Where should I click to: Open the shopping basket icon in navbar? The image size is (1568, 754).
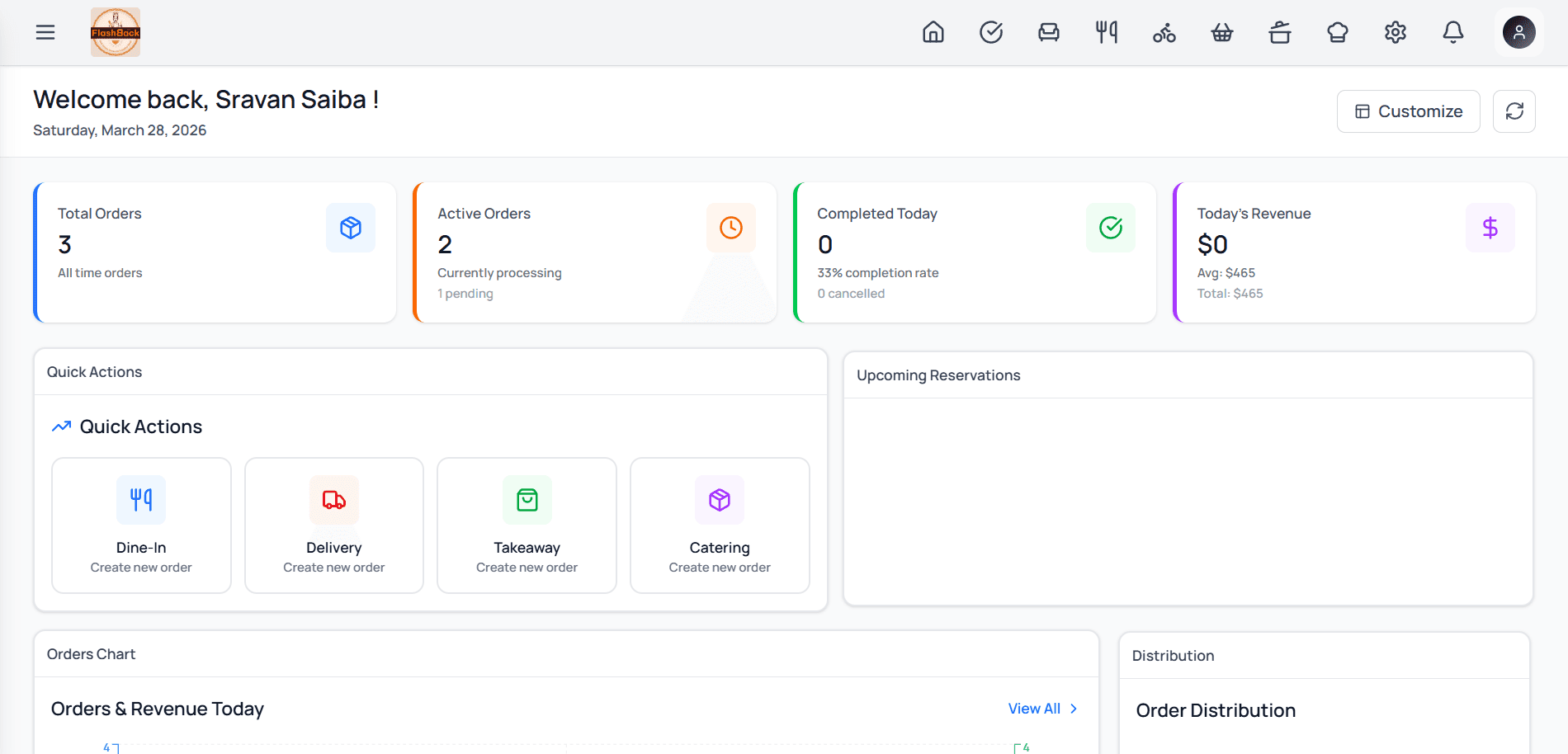tap(1222, 32)
